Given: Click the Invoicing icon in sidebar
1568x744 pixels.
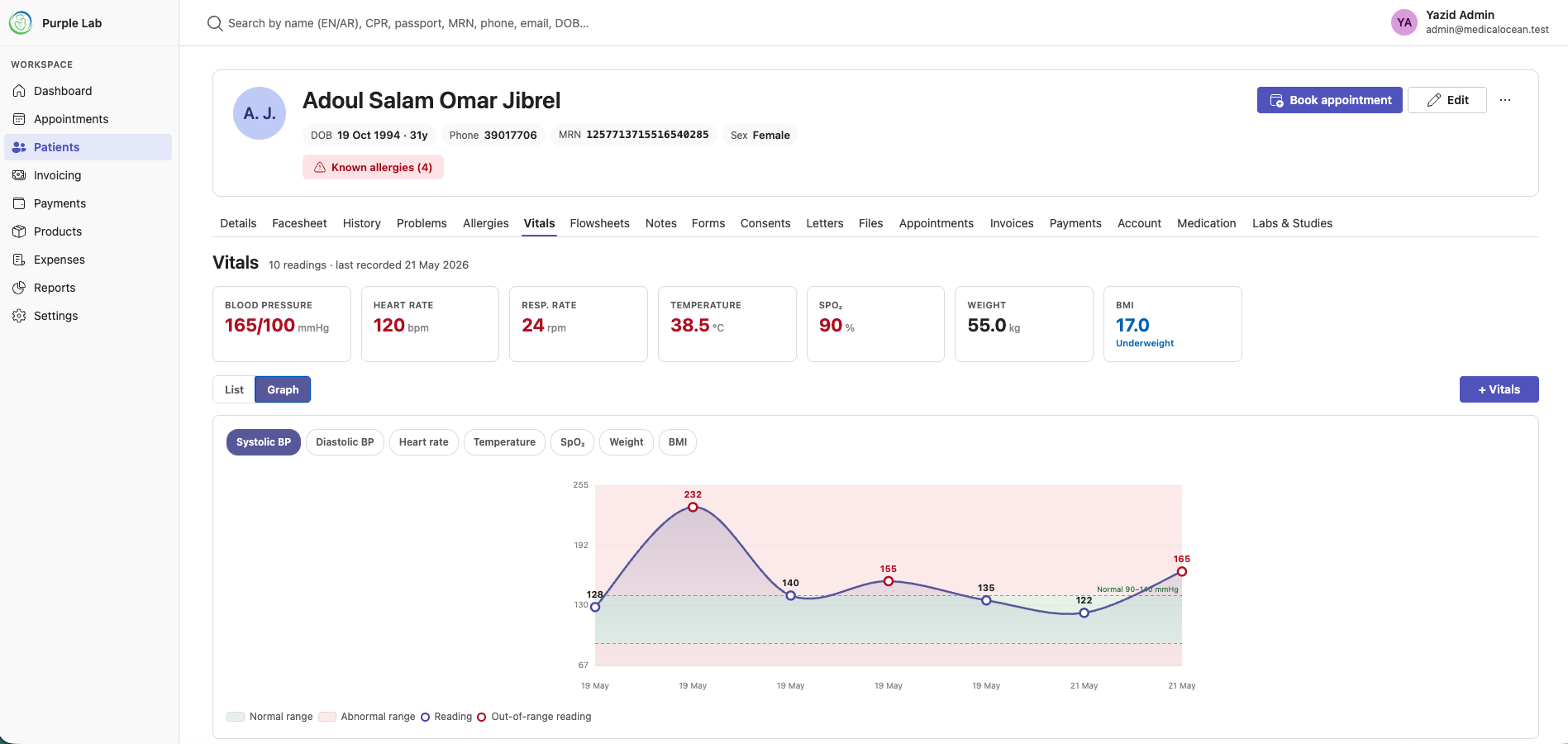Looking at the screenshot, I should [19, 175].
